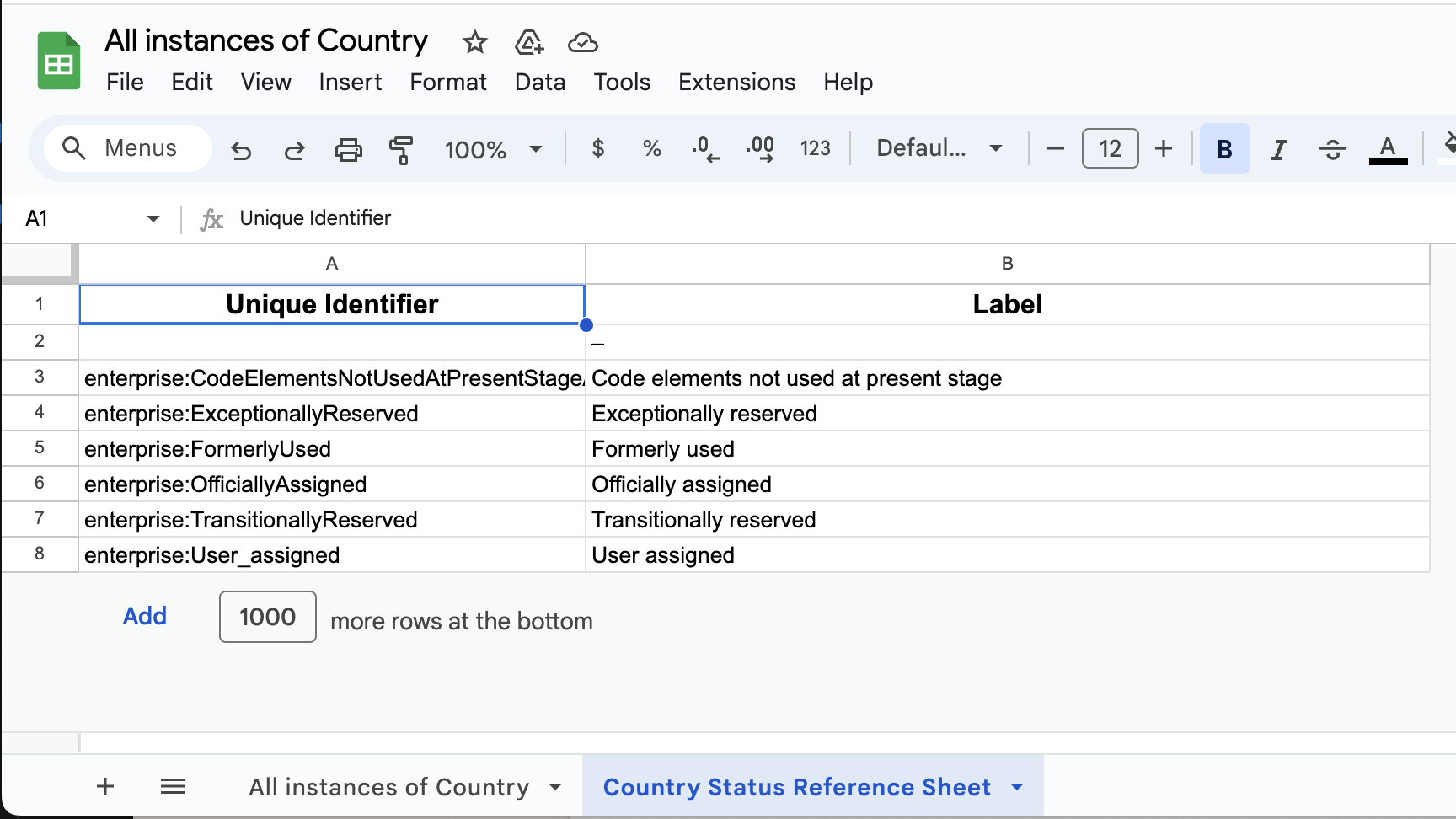Toggle bold formatting
Image resolution: width=1456 pixels, height=819 pixels.
(x=1224, y=149)
